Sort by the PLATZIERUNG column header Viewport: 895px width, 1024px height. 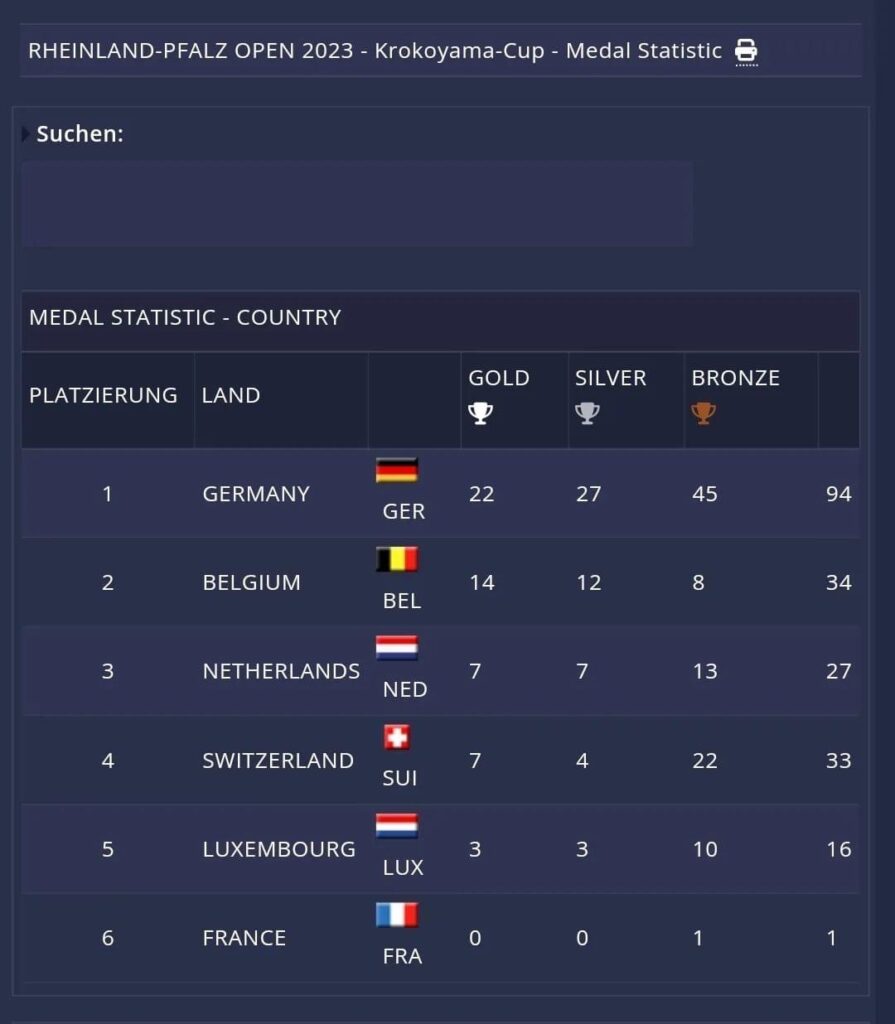(103, 395)
